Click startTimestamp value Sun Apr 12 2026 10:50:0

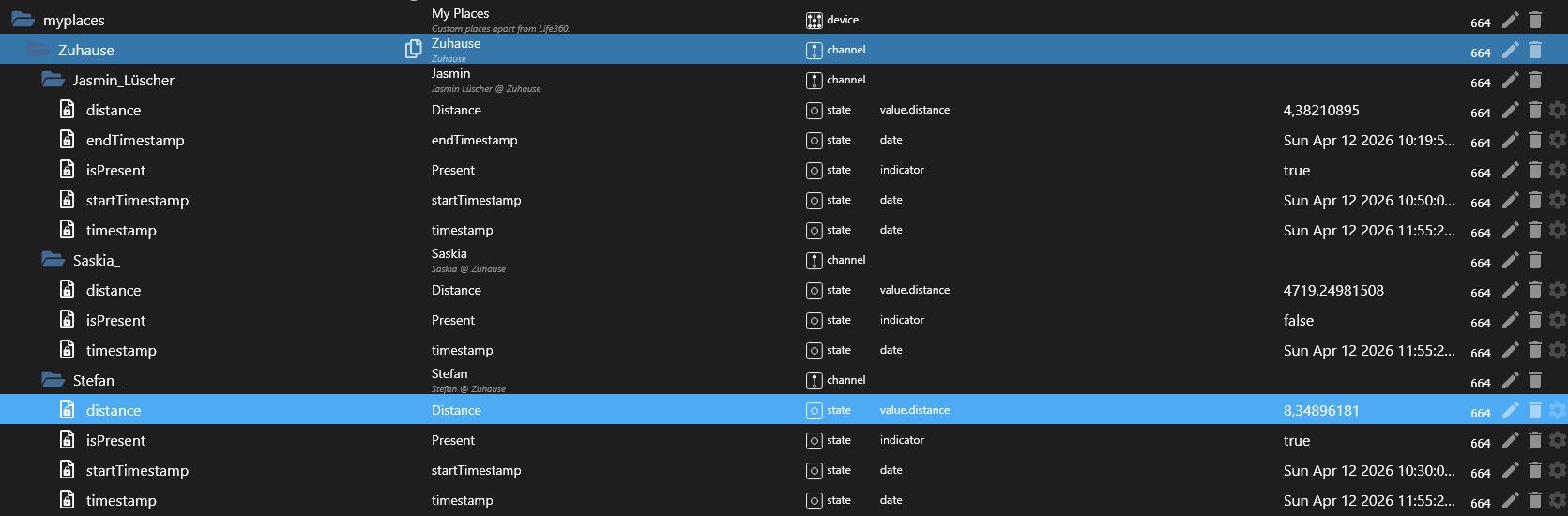(x=1369, y=200)
